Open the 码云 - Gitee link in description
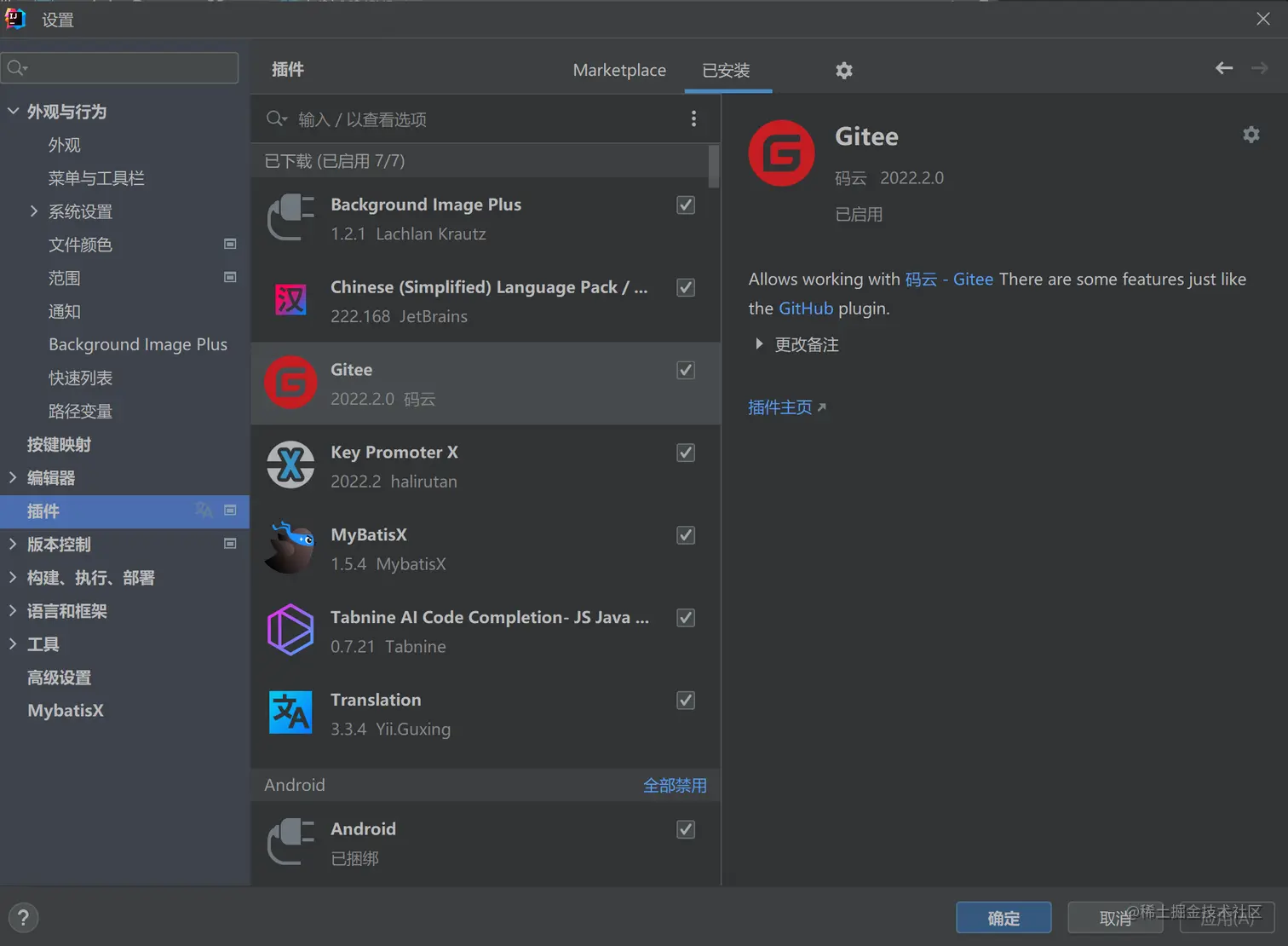1288x946 pixels. pos(949,280)
